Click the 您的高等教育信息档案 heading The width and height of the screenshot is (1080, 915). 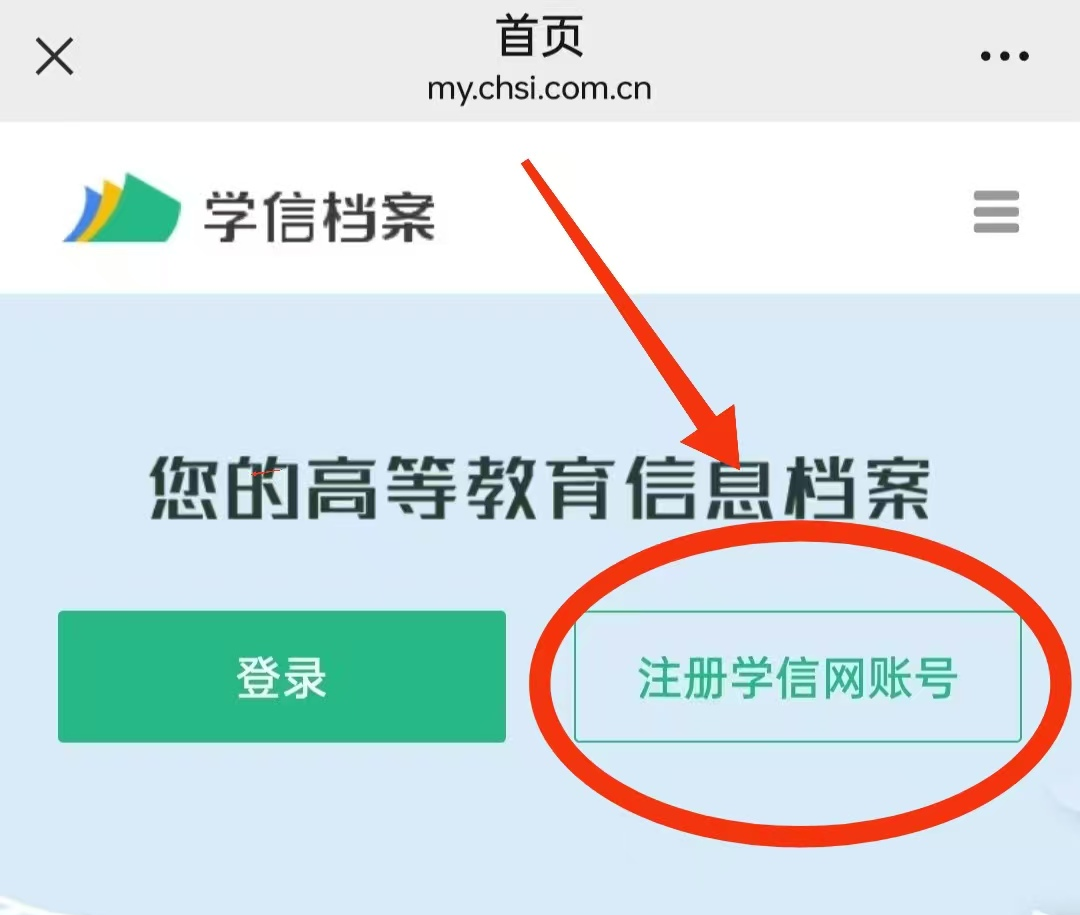tap(540, 488)
